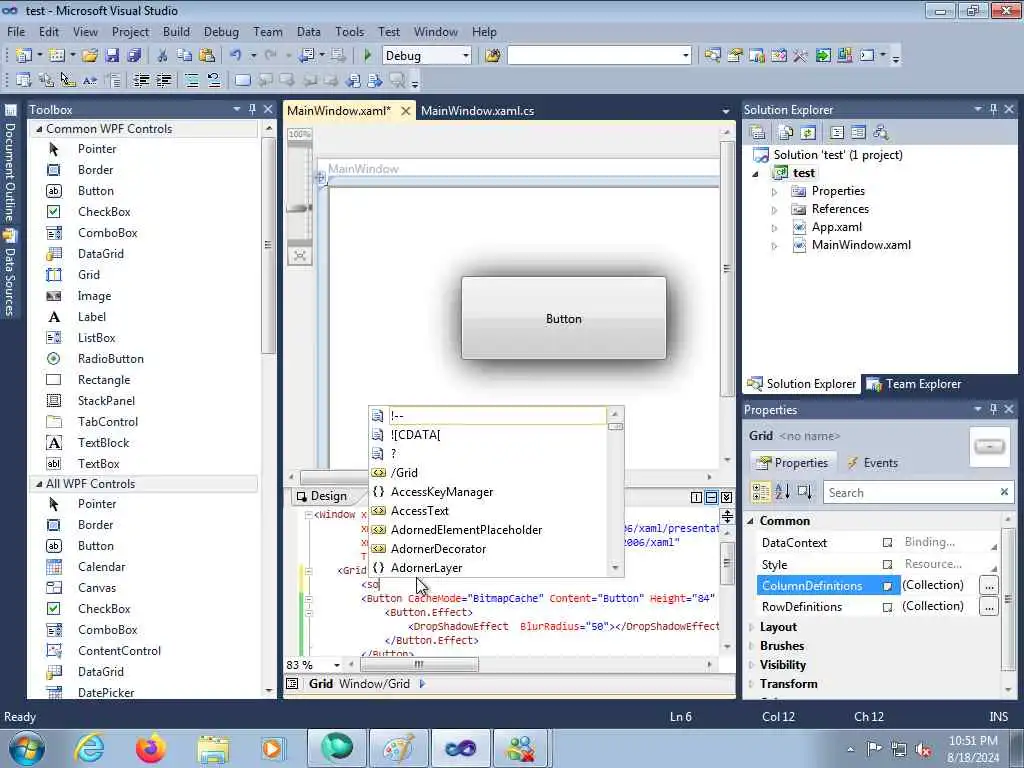Click the Copy toolbar icon
Image resolution: width=1024 pixels, height=768 pixels.
click(x=185, y=56)
